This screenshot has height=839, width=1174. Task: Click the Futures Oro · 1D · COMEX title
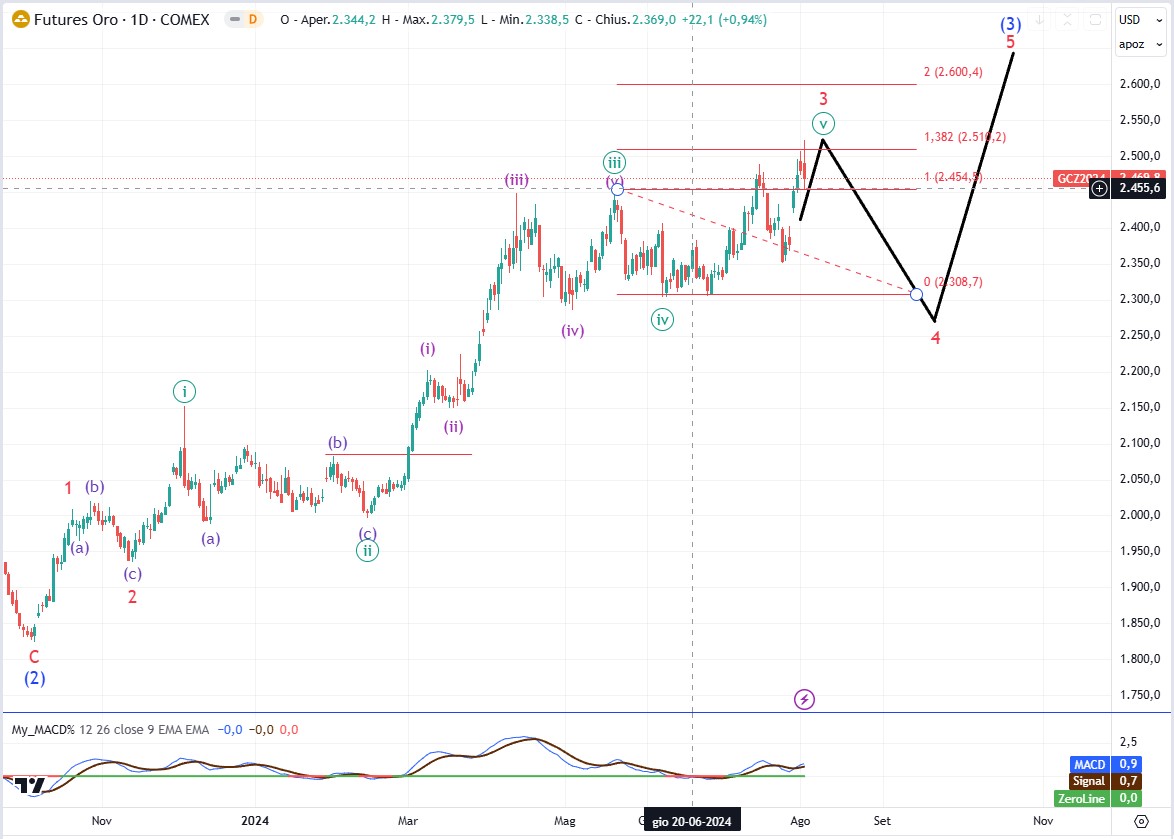(x=121, y=20)
